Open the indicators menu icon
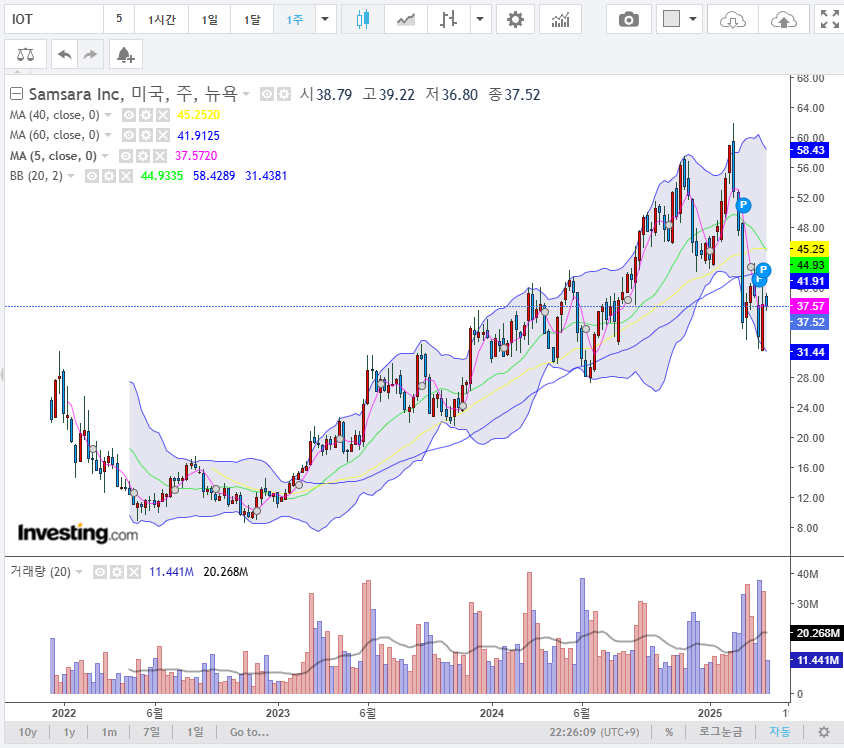This screenshot has height=748, width=844. pyautogui.click(x=560, y=20)
